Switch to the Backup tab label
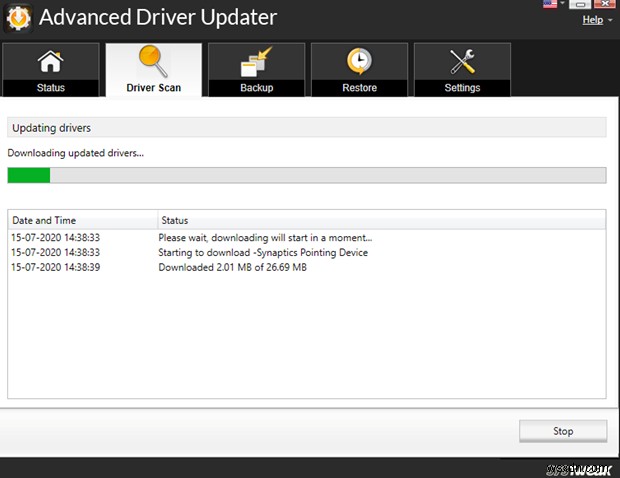The width and height of the screenshot is (620, 478). [257, 88]
